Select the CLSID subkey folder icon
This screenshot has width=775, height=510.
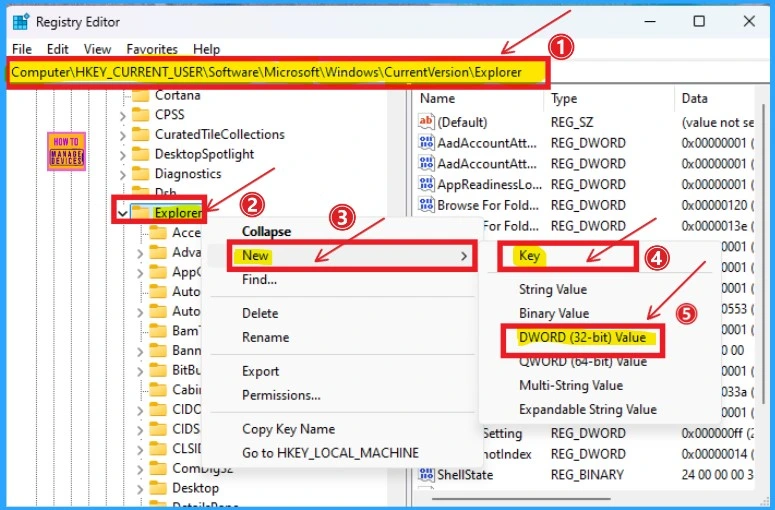[158, 449]
